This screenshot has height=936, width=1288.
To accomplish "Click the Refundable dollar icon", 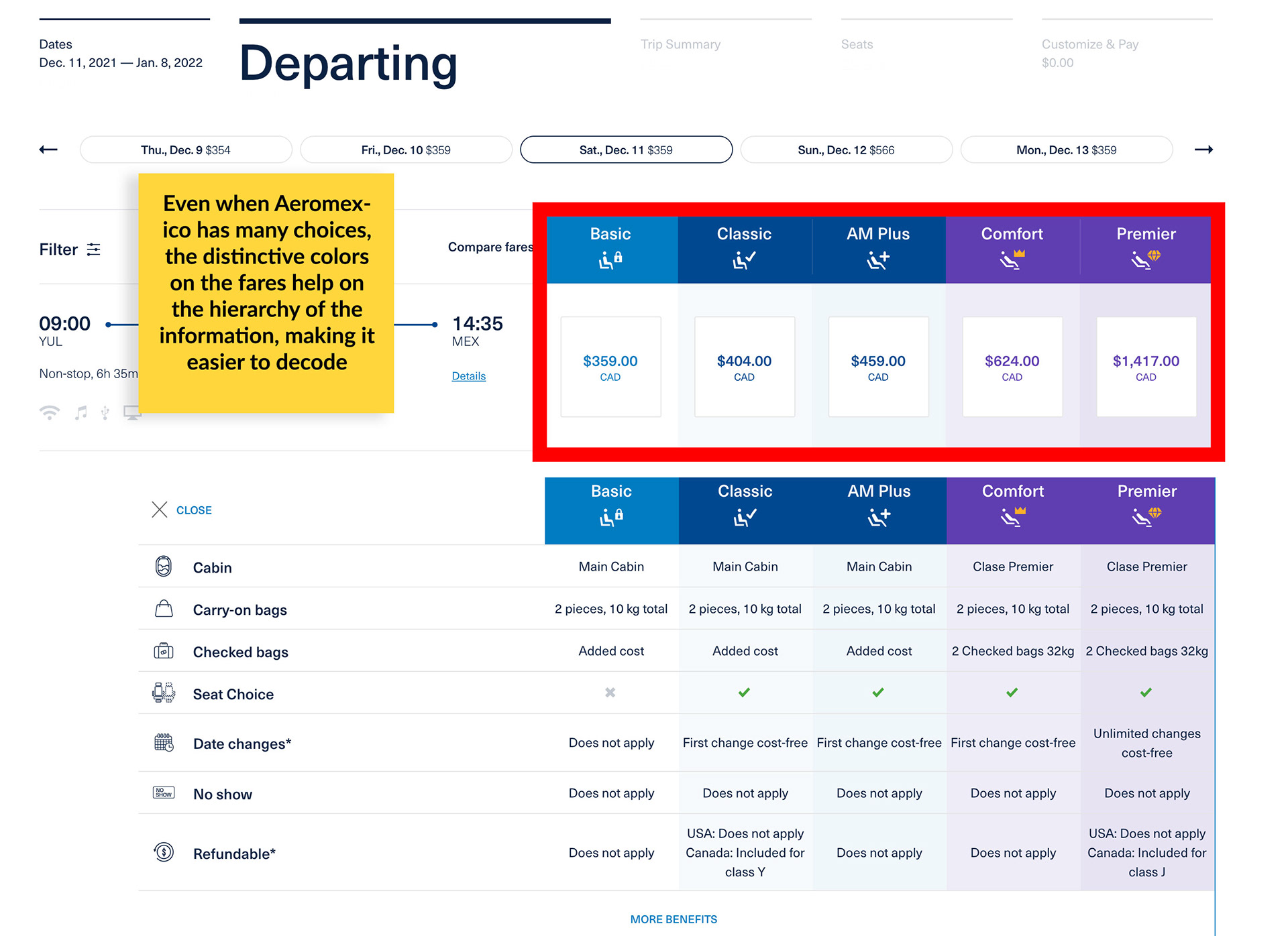I will click(164, 852).
